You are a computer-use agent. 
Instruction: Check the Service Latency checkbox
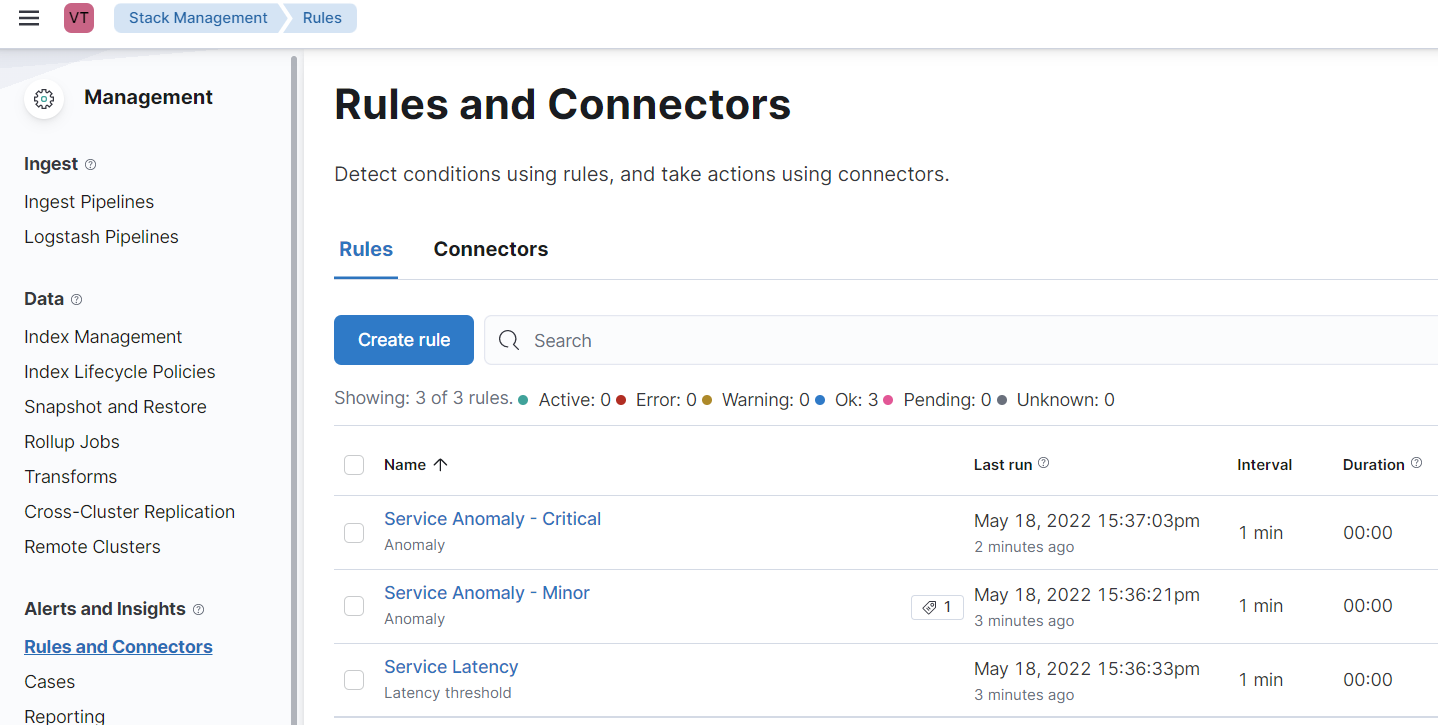[x=354, y=679]
